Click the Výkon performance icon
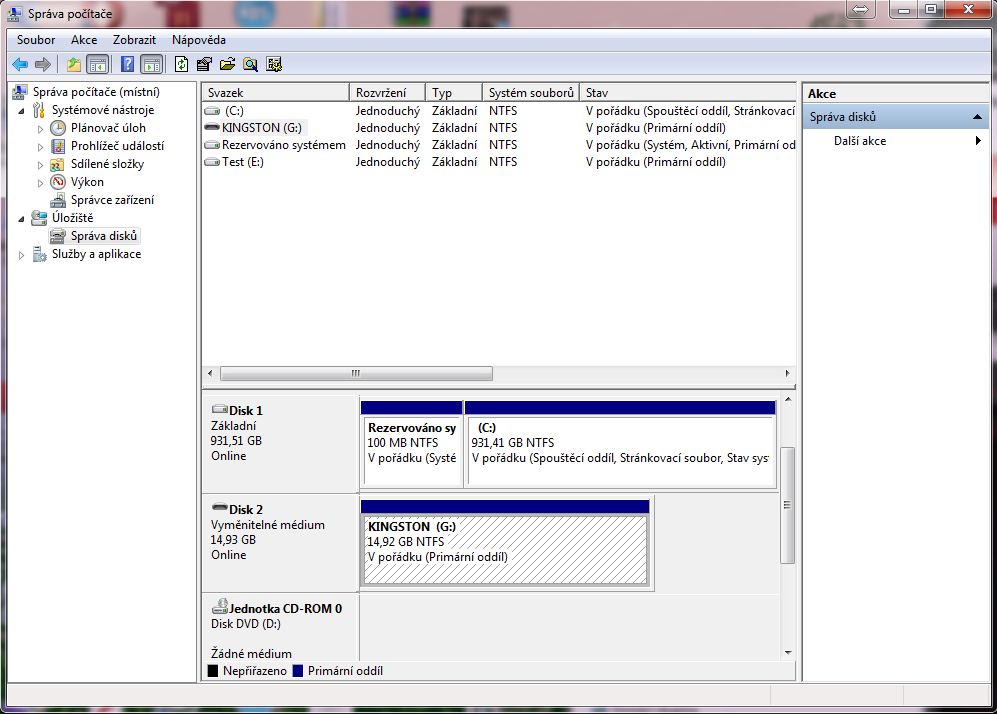997x714 pixels. [58, 182]
